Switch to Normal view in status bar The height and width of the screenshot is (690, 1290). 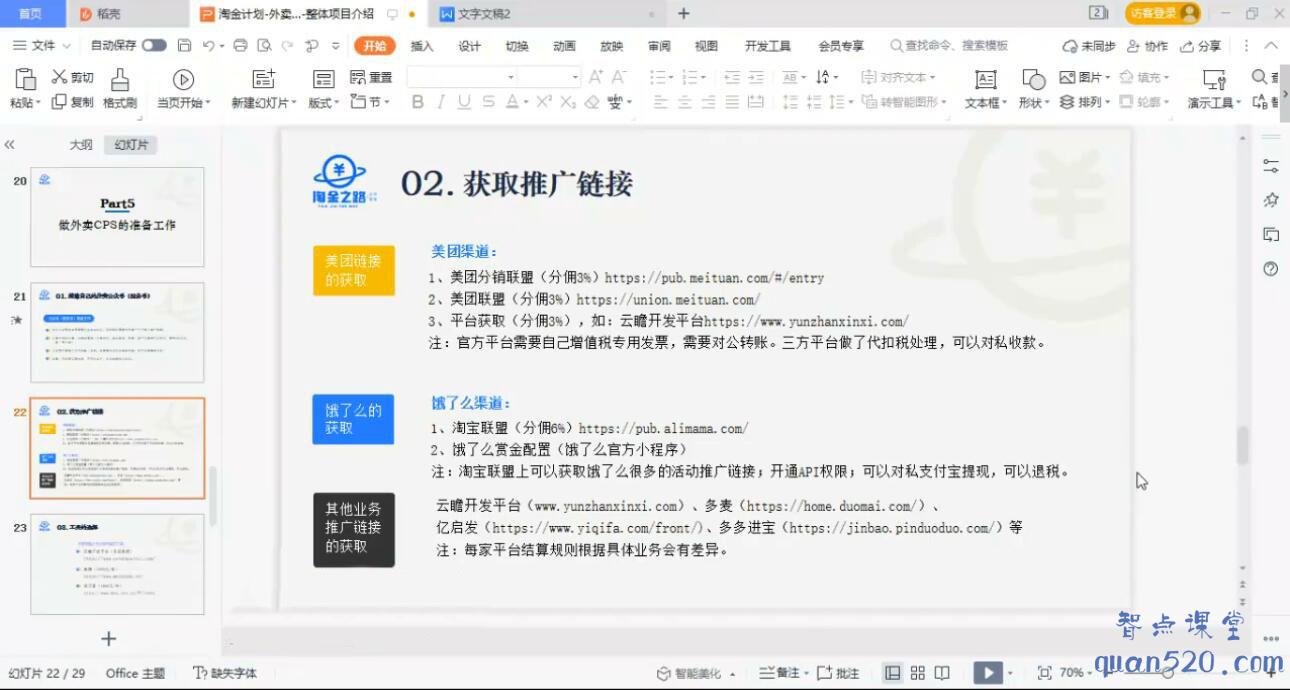892,673
